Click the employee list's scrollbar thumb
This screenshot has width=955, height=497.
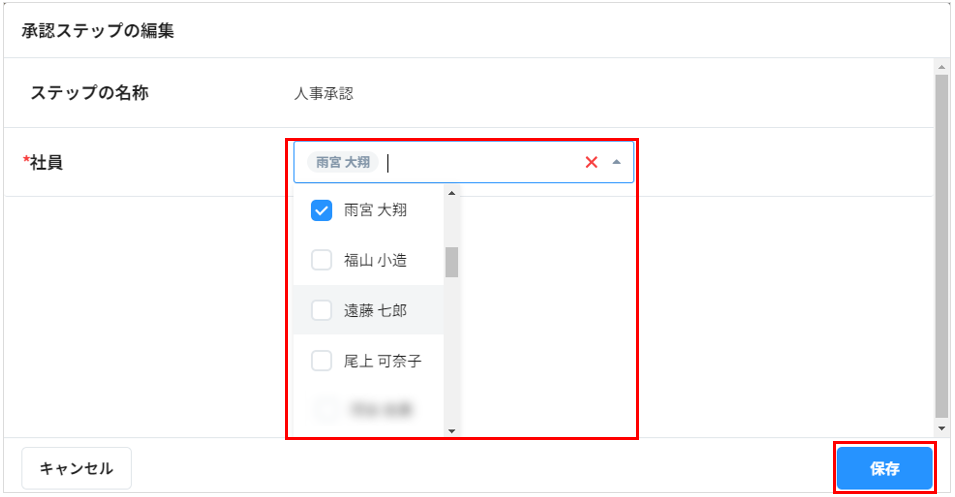click(x=451, y=262)
